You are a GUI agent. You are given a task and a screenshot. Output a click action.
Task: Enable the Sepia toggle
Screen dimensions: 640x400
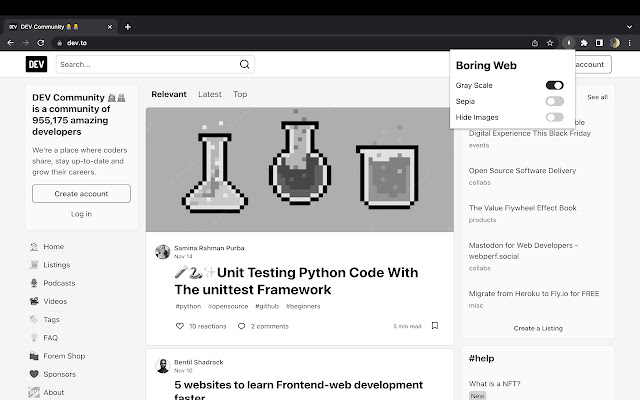pos(554,101)
